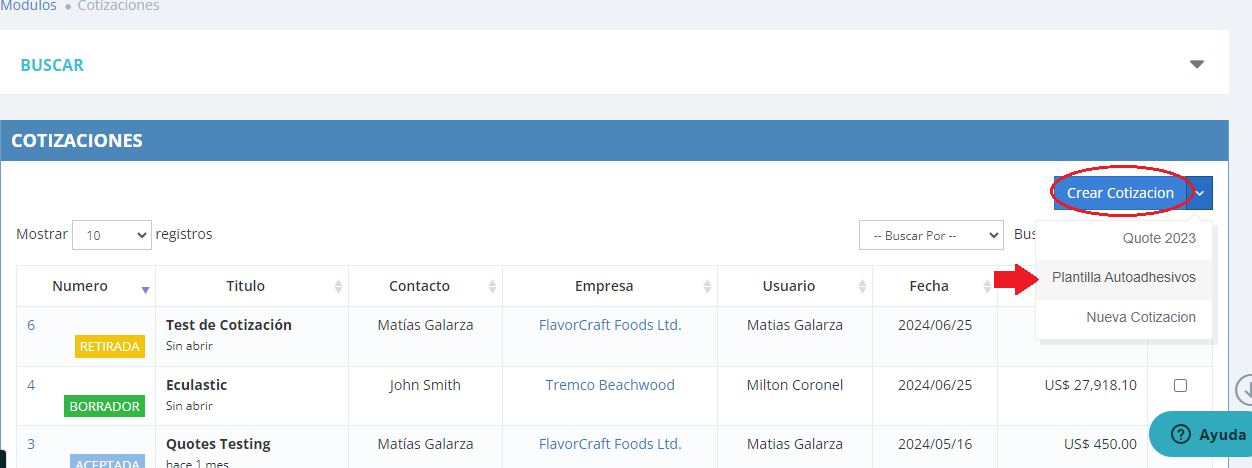Choose Plantilla Autoadhesivos from the menu
This screenshot has width=1252, height=468.
tap(1123, 277)
